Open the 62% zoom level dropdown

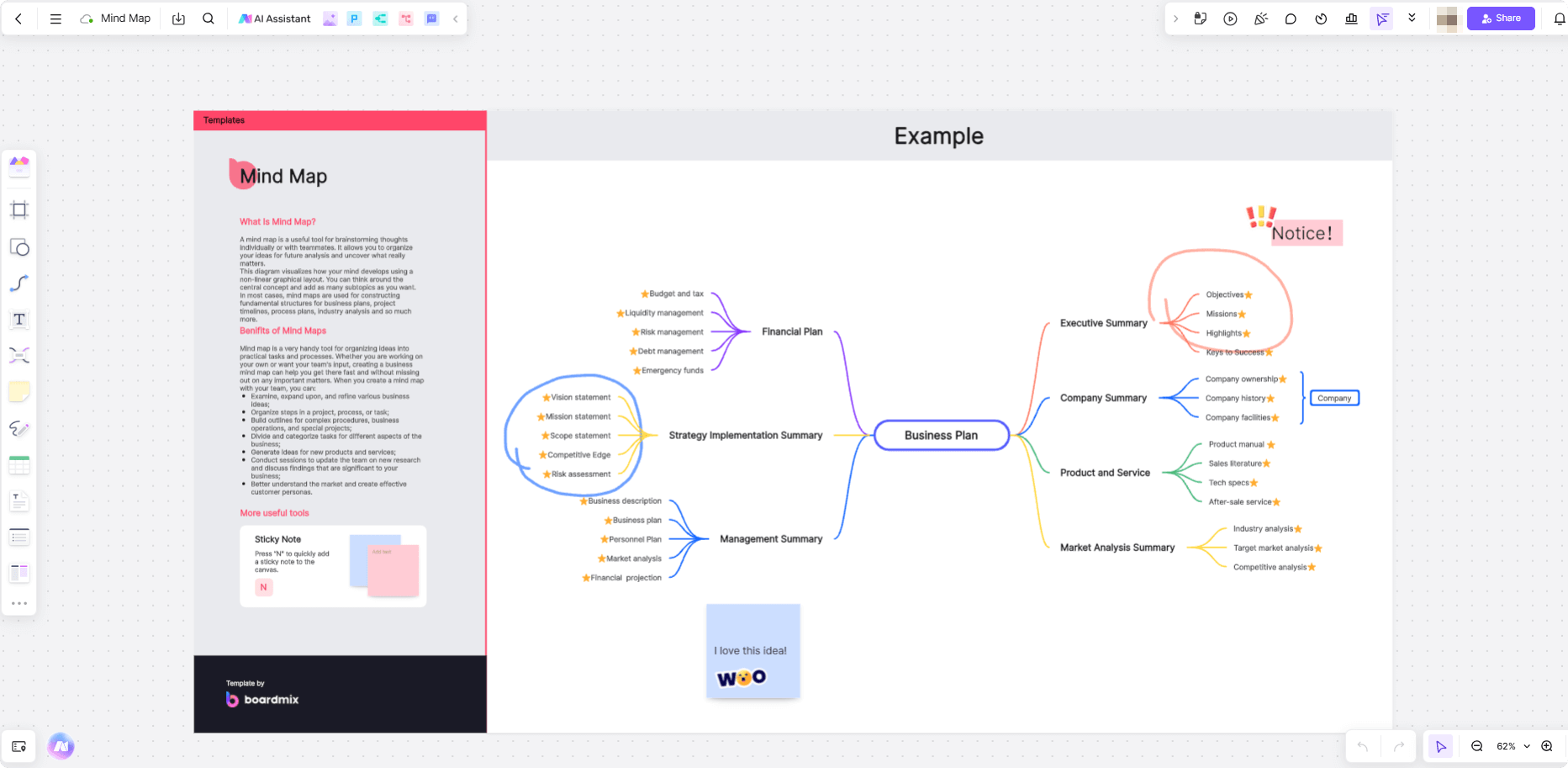point(1513,746)
